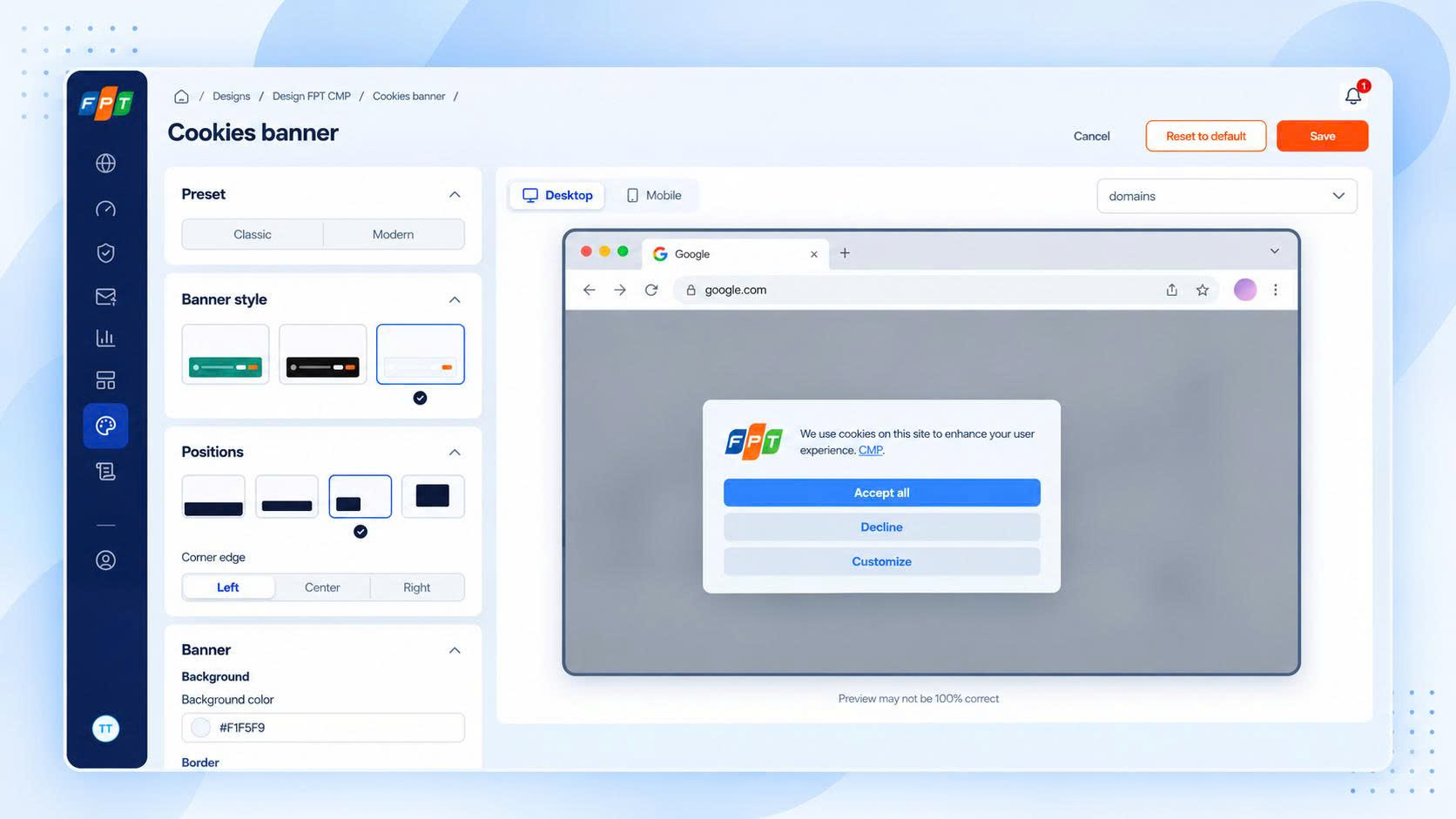Screen dimensions: 1456x819
Task: Click the Save button
Action: tap(1322, 136)
